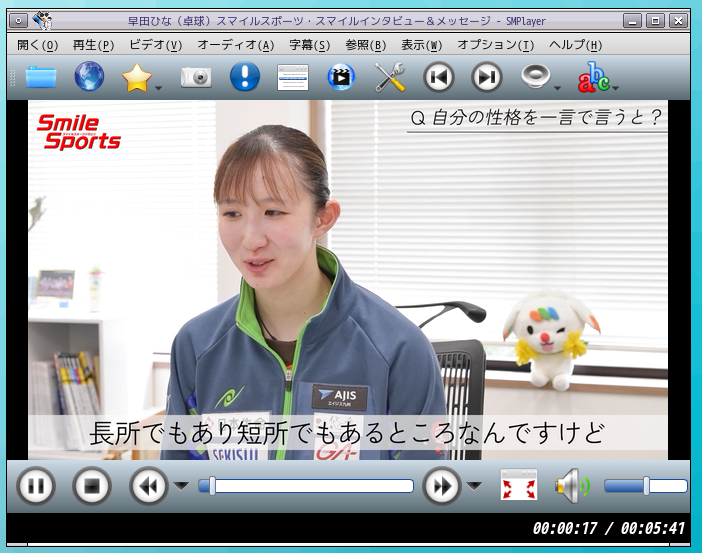Open the オプション(T) menu
This screenshot has height=553, width=702.
(495, 45)
